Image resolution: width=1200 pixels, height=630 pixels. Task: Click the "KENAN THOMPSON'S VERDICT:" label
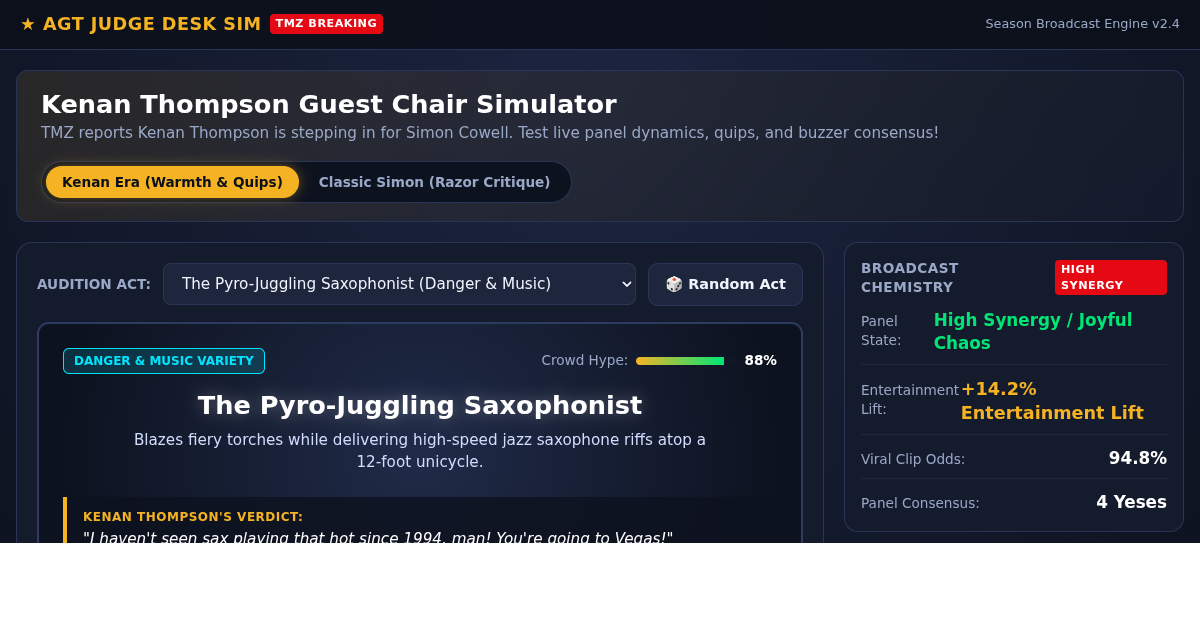tap(193, 517)
